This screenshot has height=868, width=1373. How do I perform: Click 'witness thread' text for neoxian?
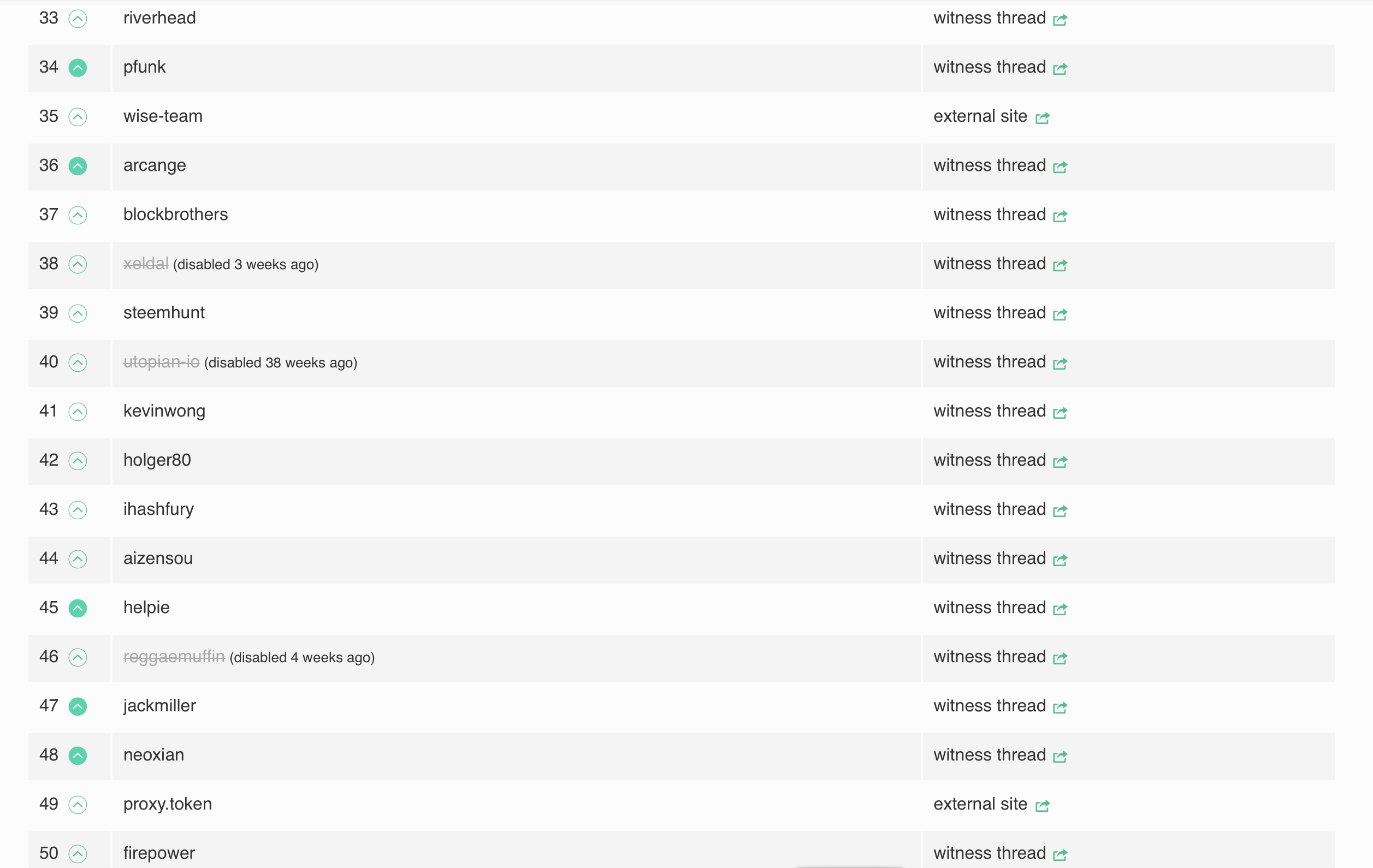[x=989, y=755]
